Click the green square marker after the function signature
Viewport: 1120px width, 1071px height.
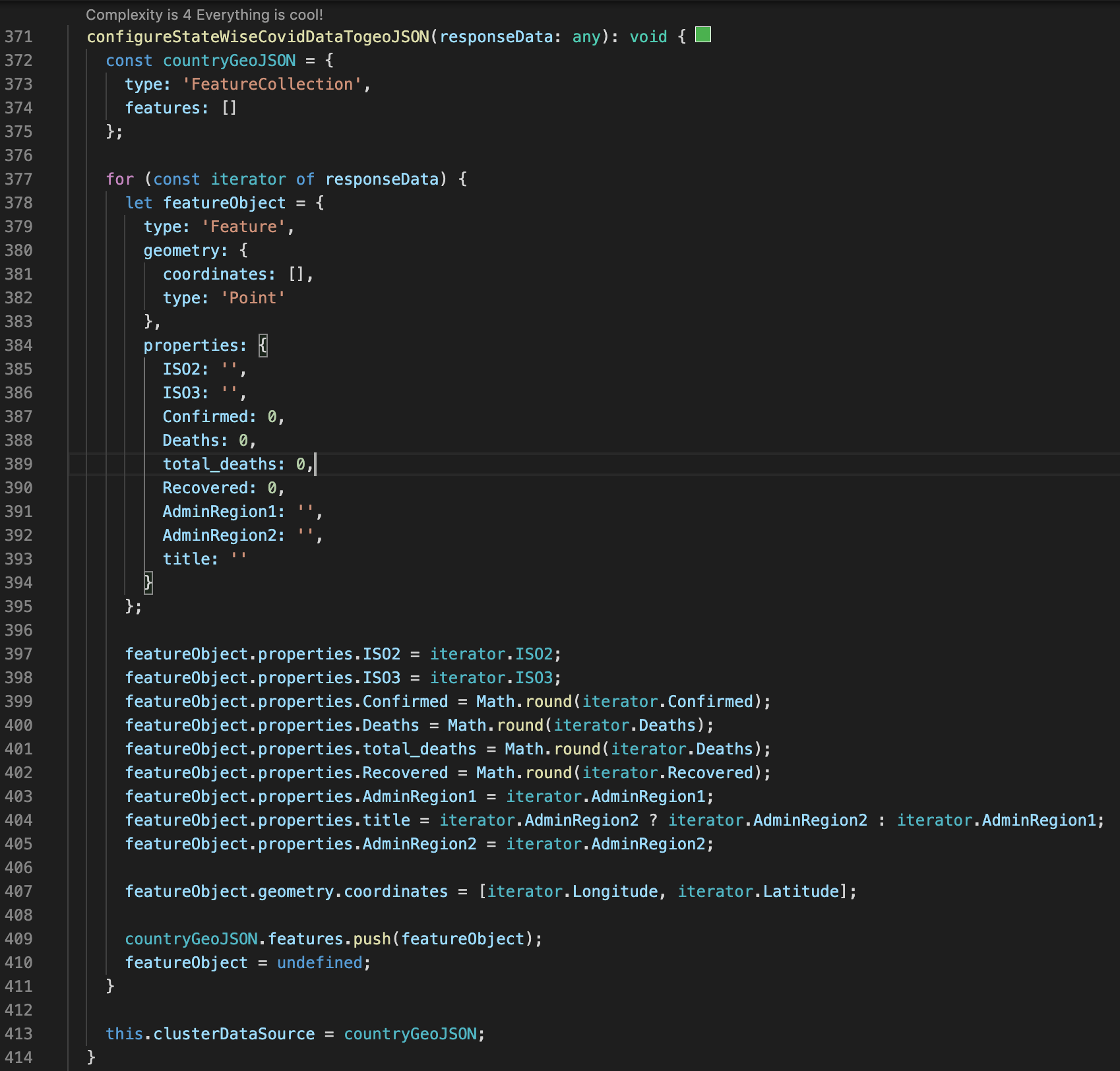[703, 35]
